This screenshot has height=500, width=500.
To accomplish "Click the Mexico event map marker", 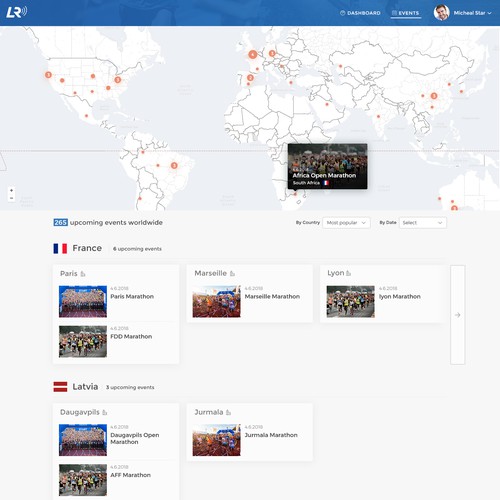I will click(86, 116).
